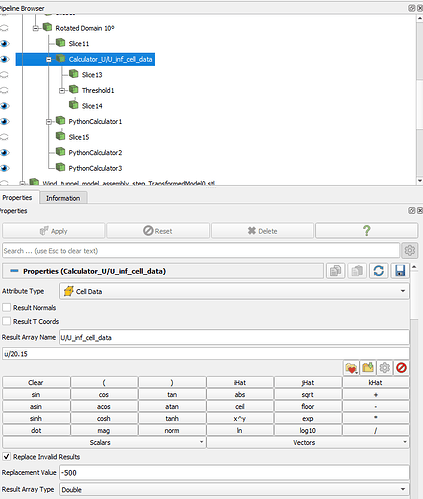The height and width of the screenshot is (499, 423).
Task: Select PythonCalculator2 in the pipeline
Action: (95, 153)
